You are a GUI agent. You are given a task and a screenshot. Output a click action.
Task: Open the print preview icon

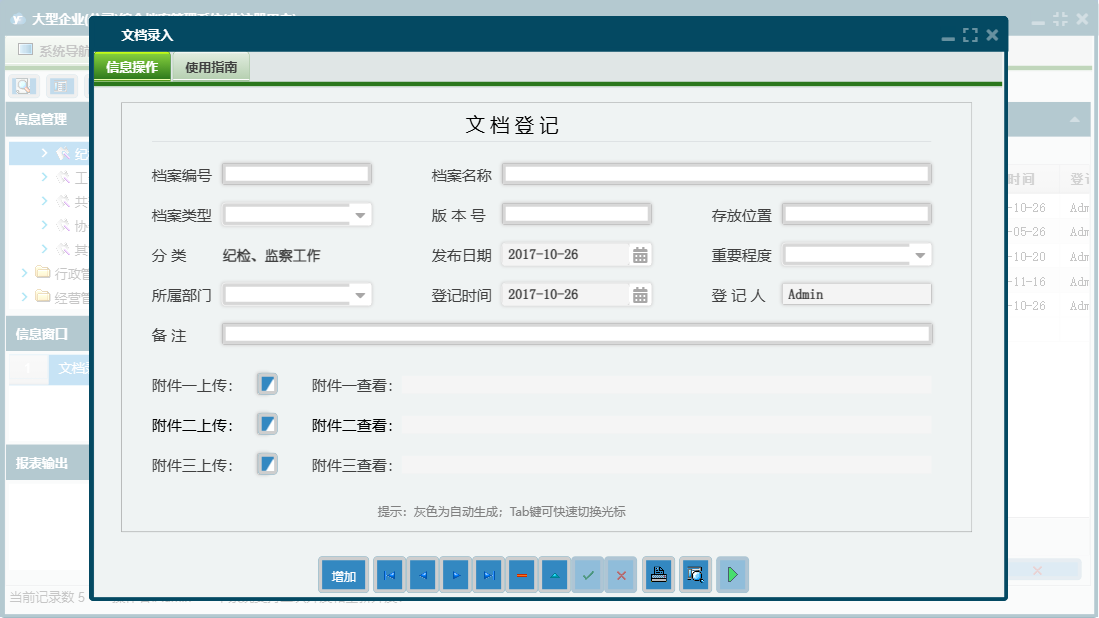(695, 574)
